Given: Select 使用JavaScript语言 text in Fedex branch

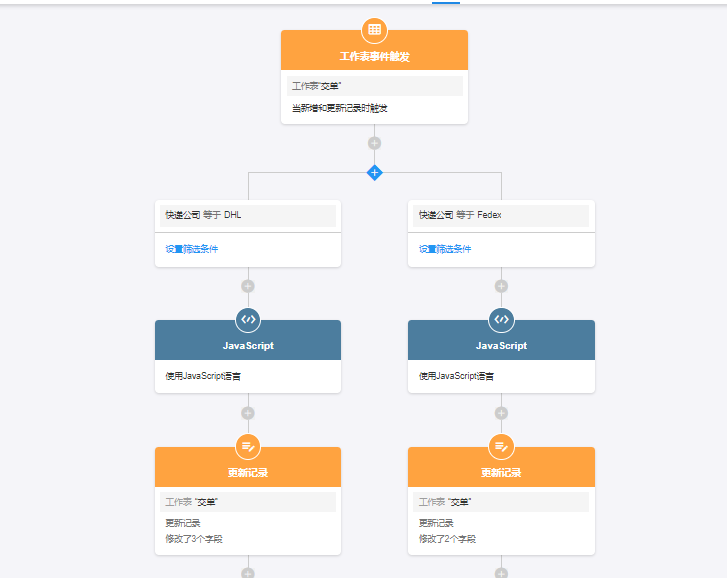Looking at the screenshot, I should [x=456, y=376].
